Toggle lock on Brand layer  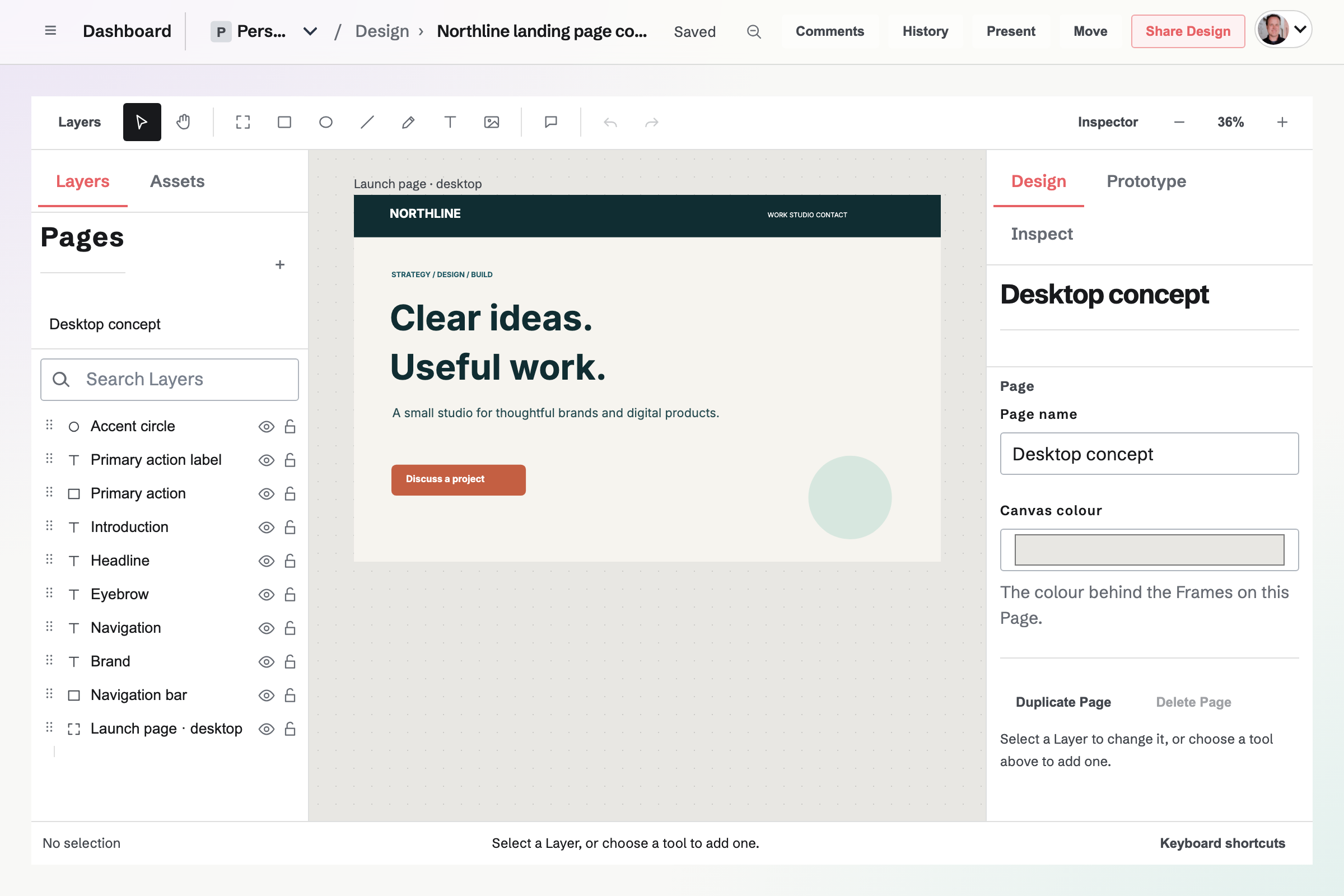point(290,661)
